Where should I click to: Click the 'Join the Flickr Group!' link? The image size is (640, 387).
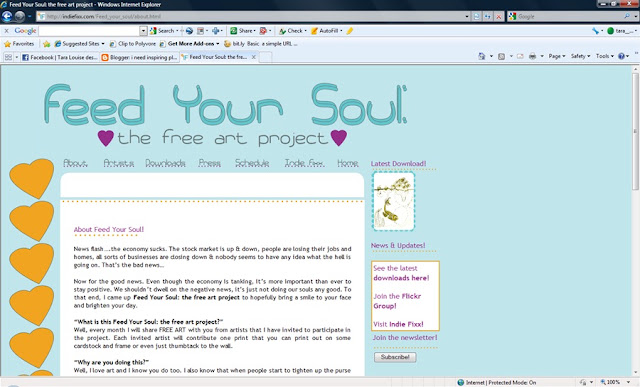[397, 301]
